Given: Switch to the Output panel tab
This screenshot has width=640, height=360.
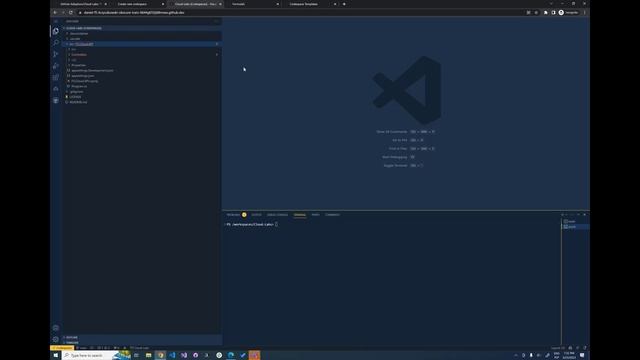Looking at the screenshot, I should click(x=256, y=215).
